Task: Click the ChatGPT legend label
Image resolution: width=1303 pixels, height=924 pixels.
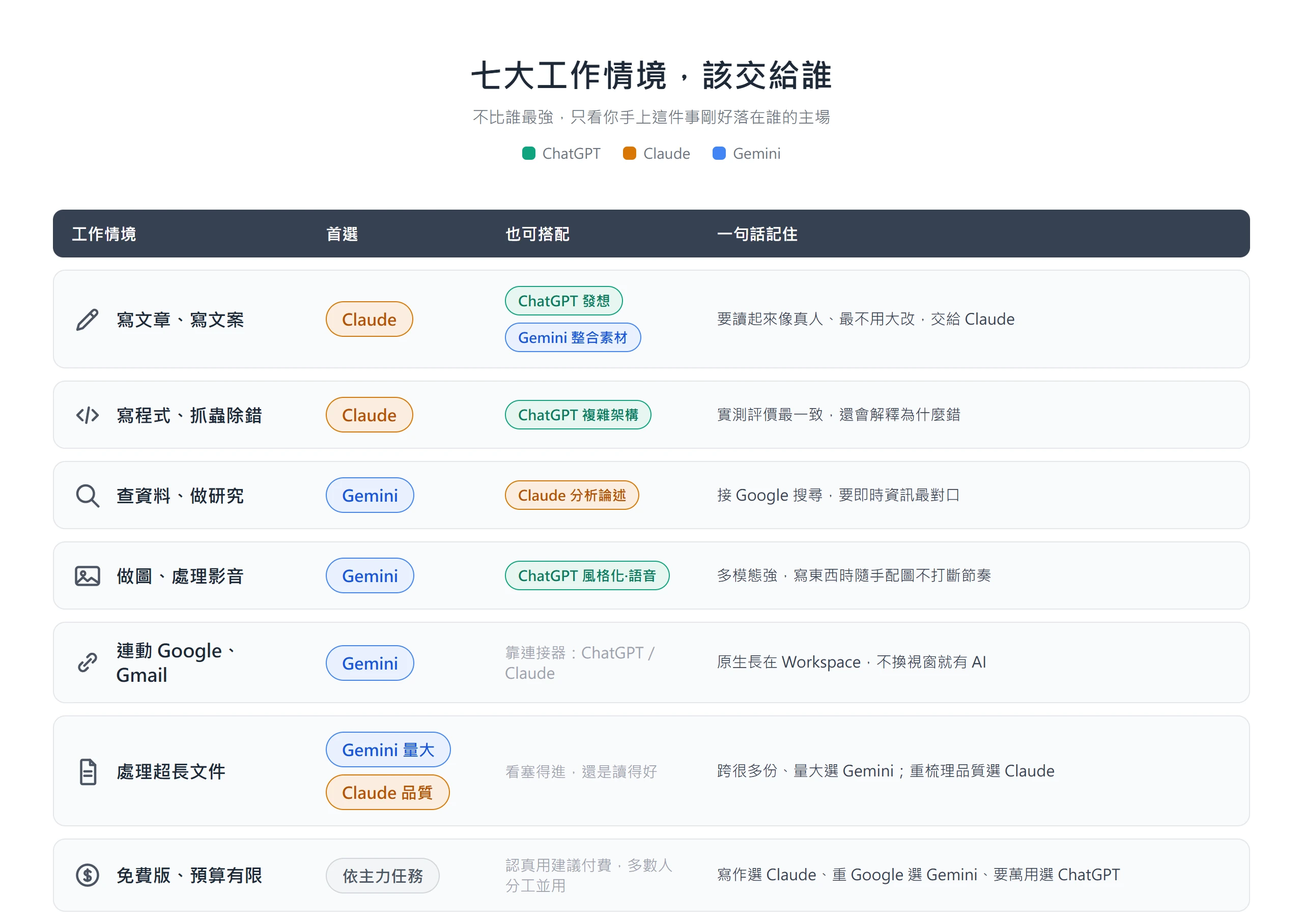Action: 571,154
